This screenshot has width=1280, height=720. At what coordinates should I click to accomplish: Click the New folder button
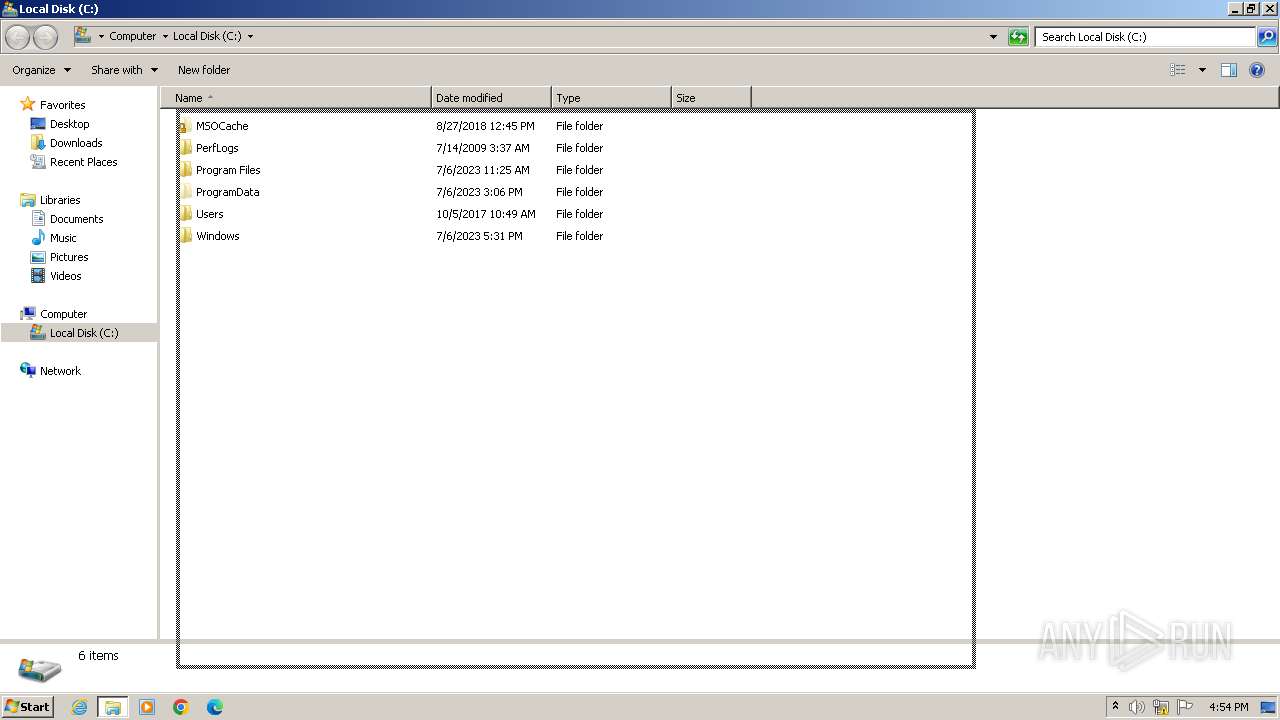pos(204,70)
